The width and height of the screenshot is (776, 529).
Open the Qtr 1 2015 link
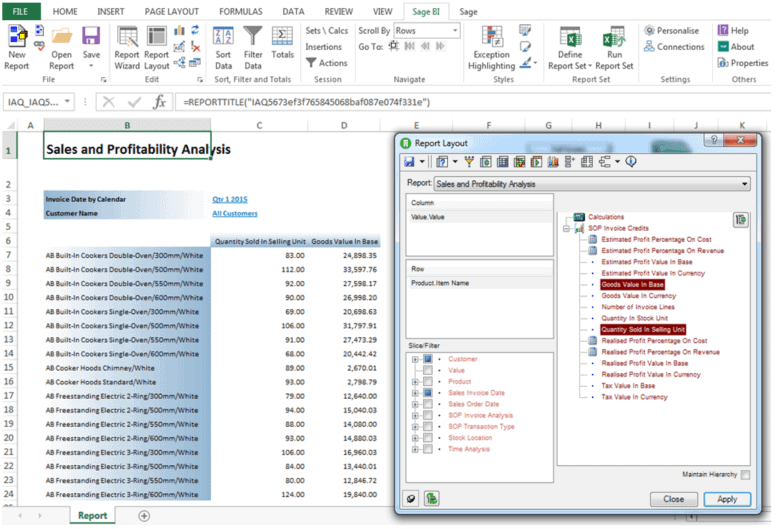(x=230, y=199)
